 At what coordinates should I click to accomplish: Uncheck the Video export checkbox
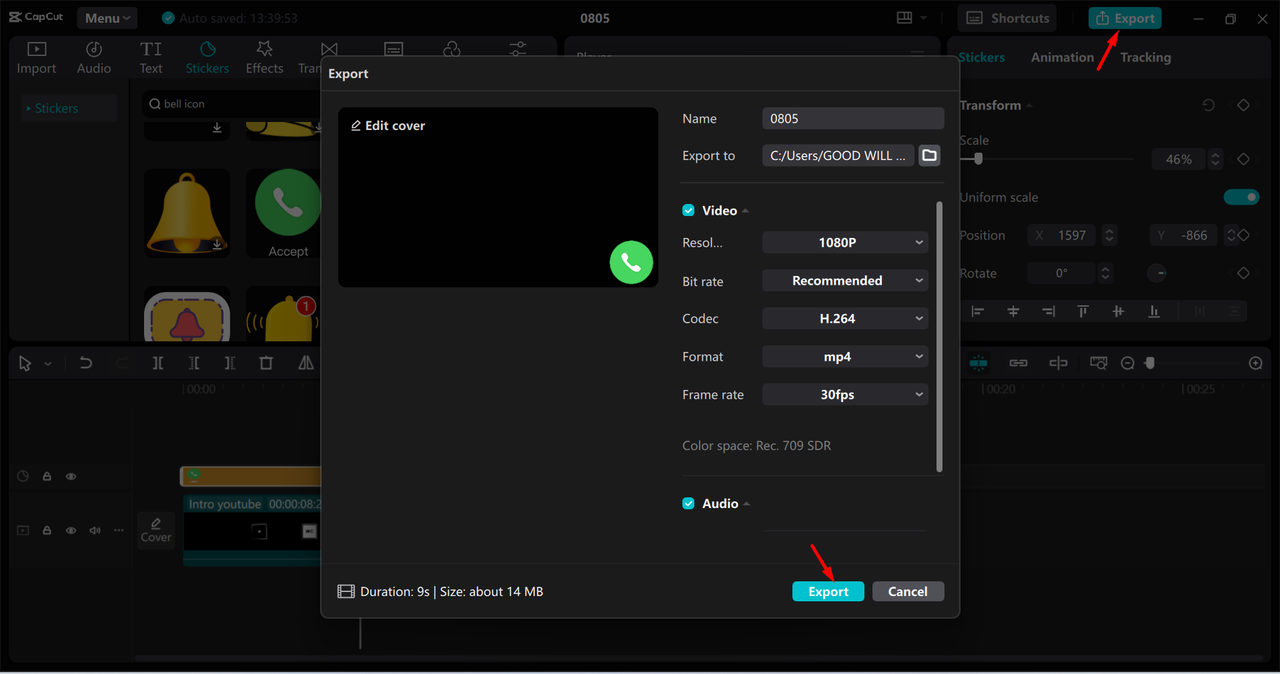click(688, 211)
